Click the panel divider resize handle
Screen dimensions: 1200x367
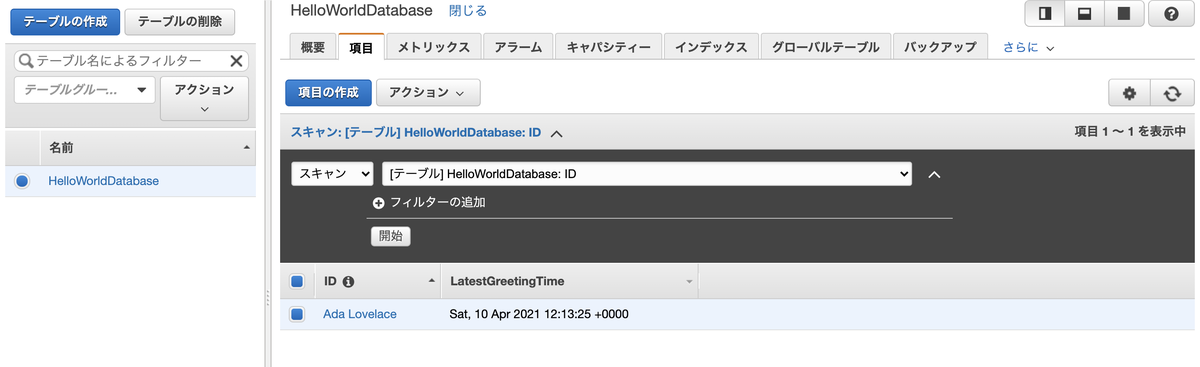pyautogui.click(x=267, y=298)
